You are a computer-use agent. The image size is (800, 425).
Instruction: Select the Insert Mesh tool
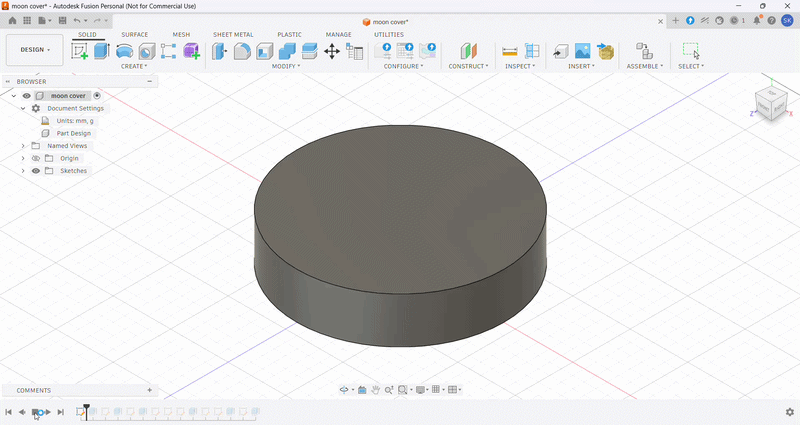[x=606, y=51]
